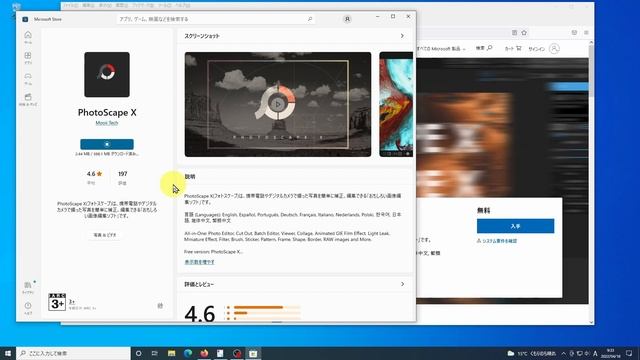
Task: Open Apps section in the Store sidebar
Action: click(x=28, y=58)
